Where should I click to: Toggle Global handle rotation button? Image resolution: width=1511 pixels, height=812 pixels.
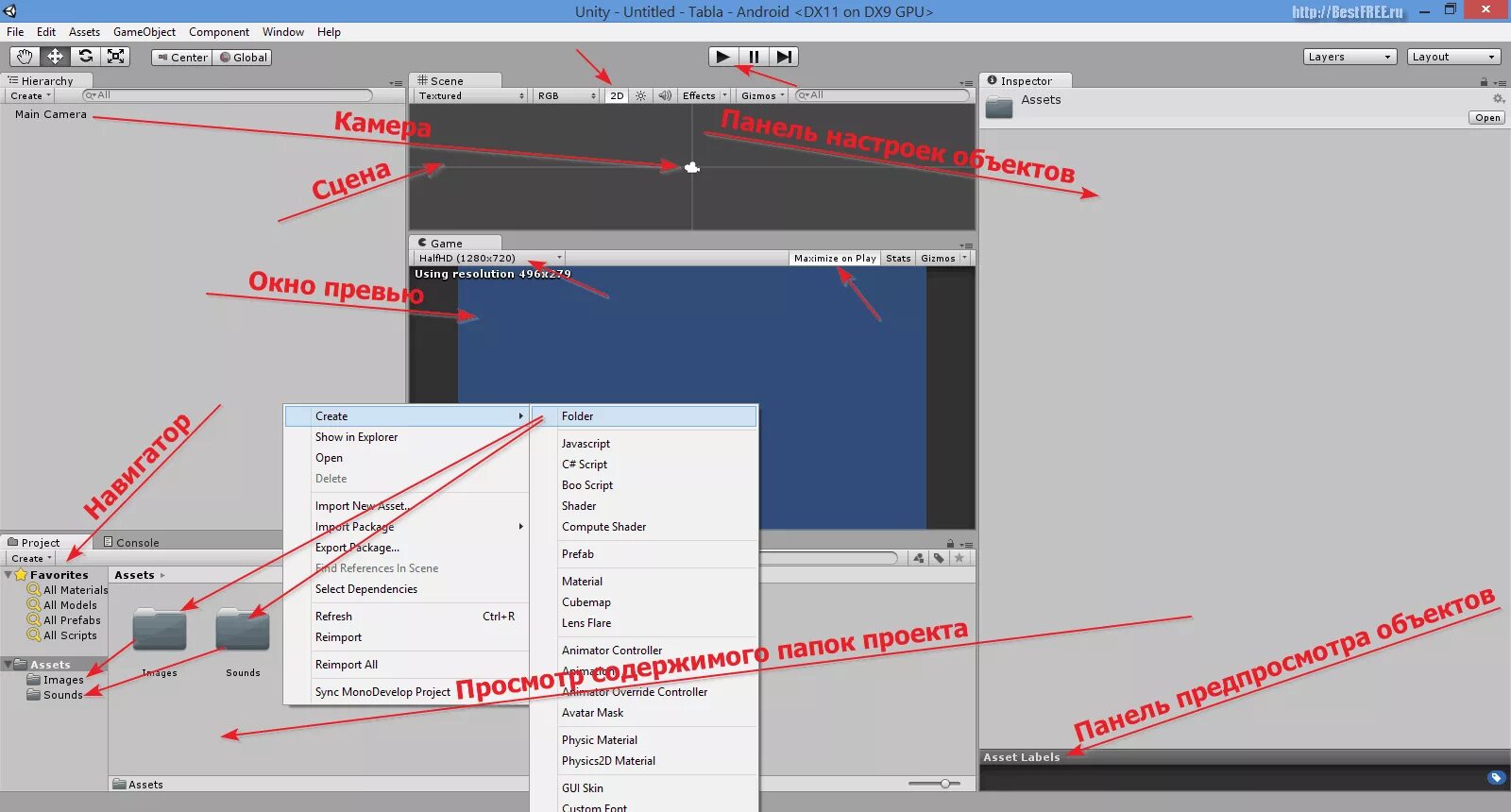coord(243,58)
